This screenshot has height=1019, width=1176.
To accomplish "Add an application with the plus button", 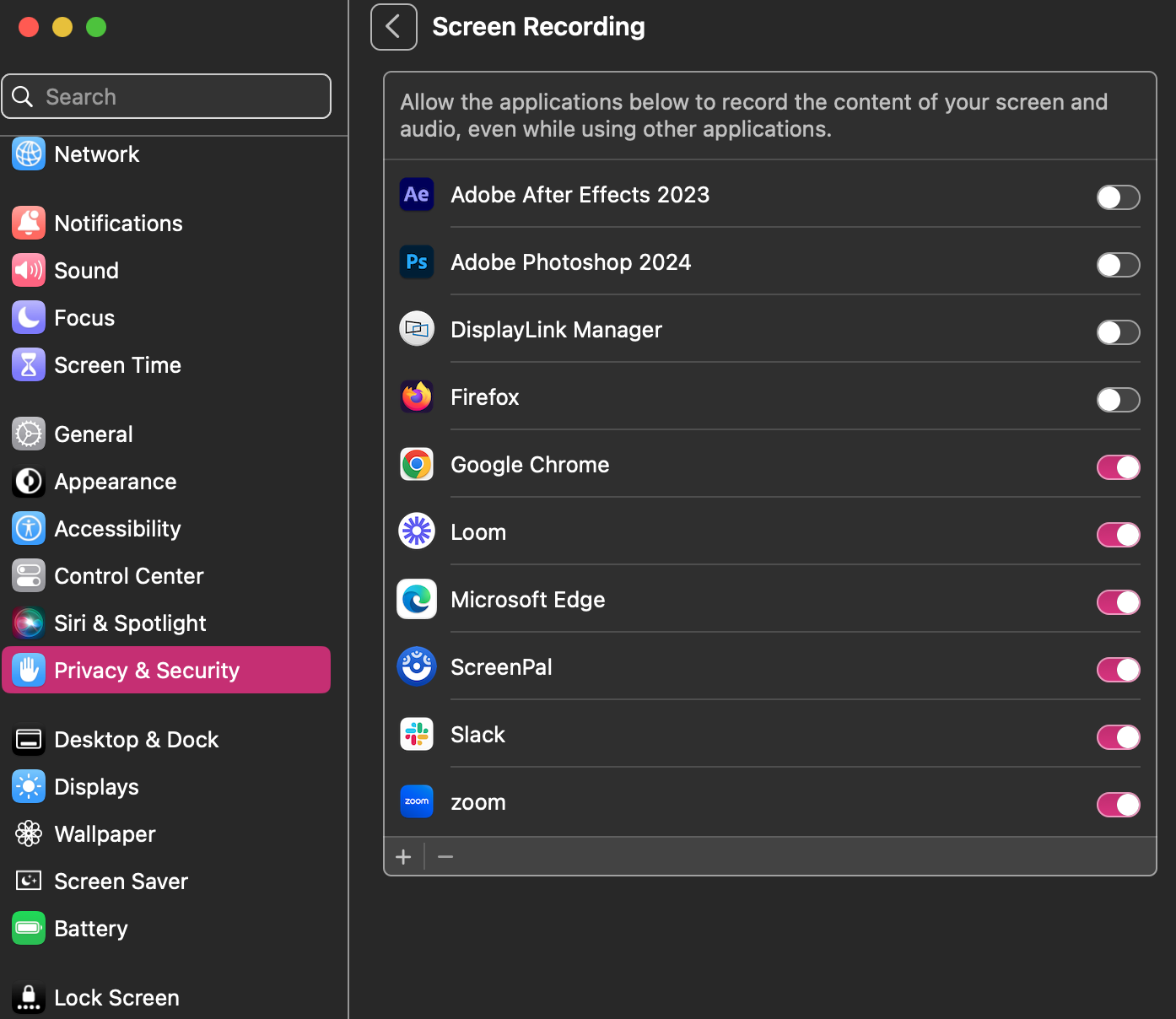I will (x=403, y=857).
